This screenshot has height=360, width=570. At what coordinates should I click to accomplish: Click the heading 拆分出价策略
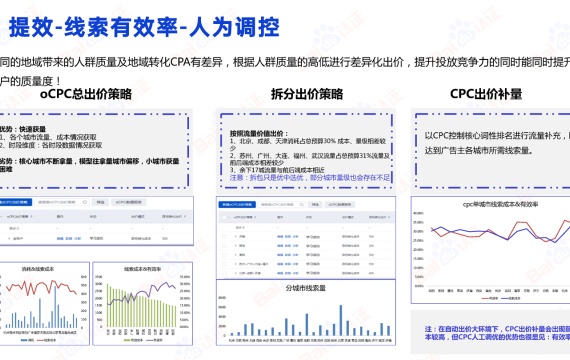(x=307, y=94)
